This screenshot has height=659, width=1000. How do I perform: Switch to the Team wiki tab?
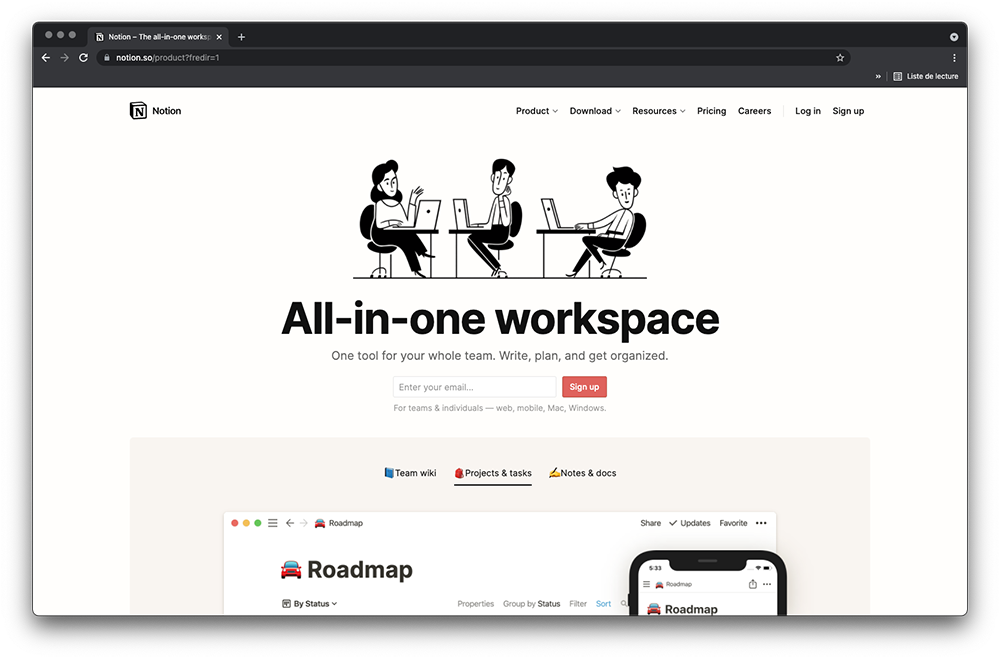[410, 473]
